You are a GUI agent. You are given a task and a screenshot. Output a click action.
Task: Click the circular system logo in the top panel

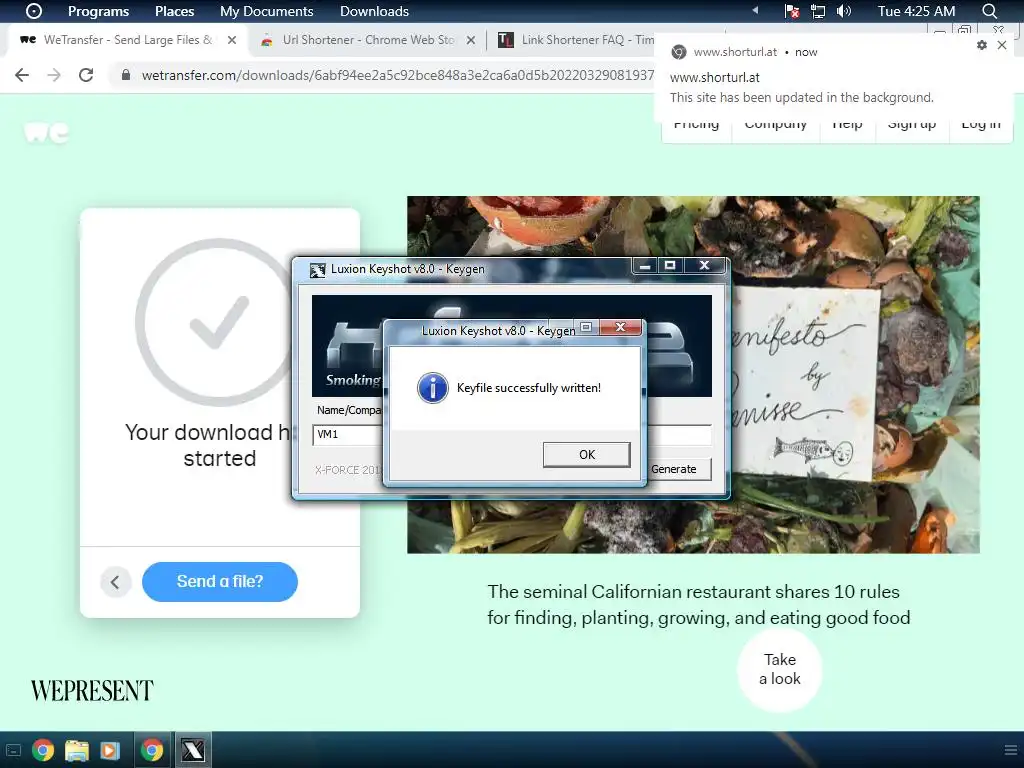coord(34,11)
